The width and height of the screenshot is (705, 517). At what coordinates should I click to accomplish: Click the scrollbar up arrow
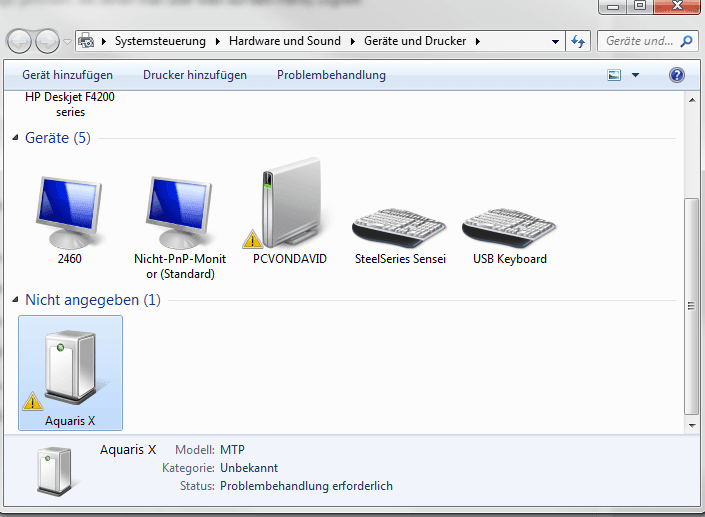click(692, 100)
